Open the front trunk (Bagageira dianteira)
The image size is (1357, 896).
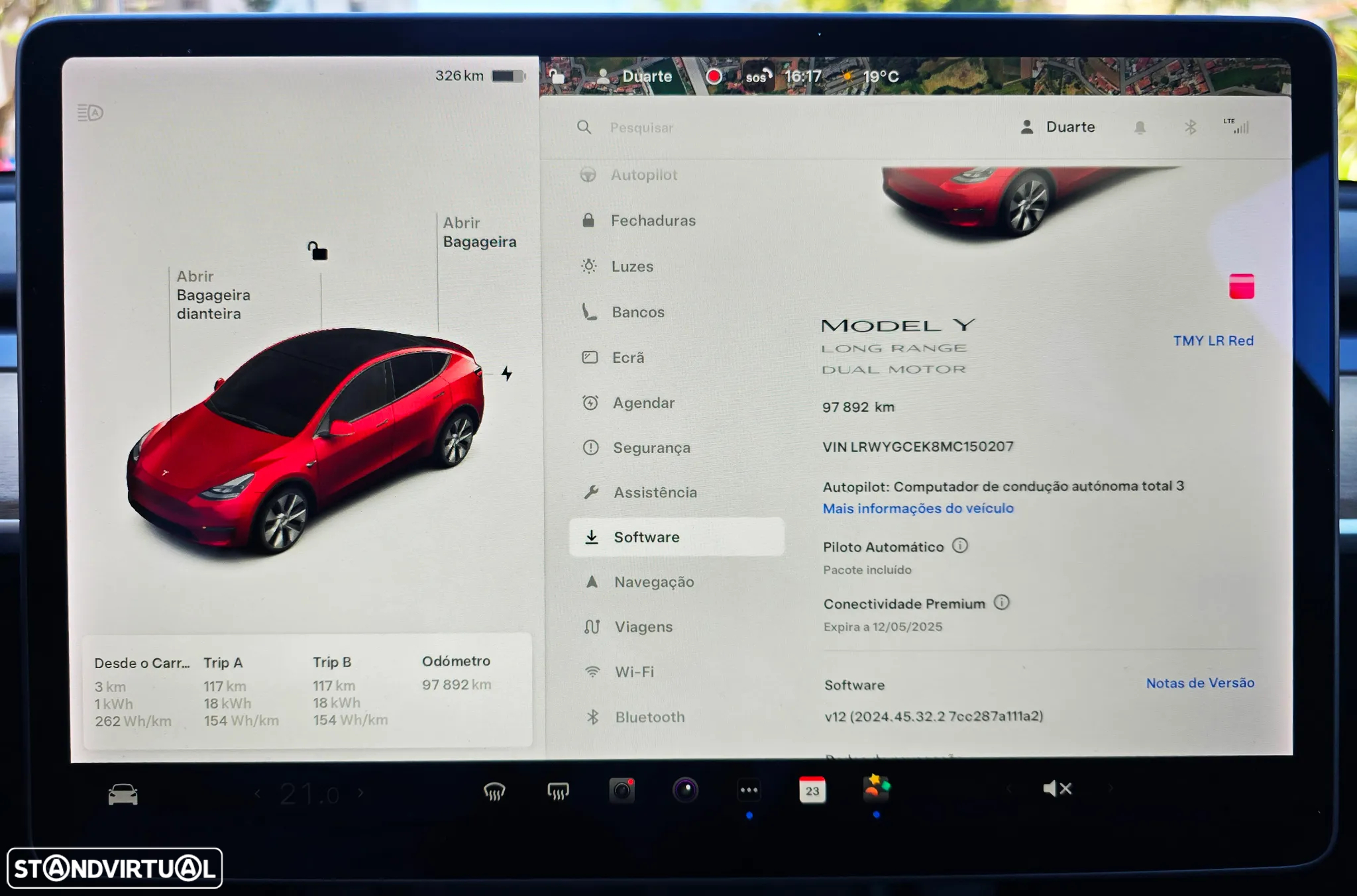tap(213, 295)
